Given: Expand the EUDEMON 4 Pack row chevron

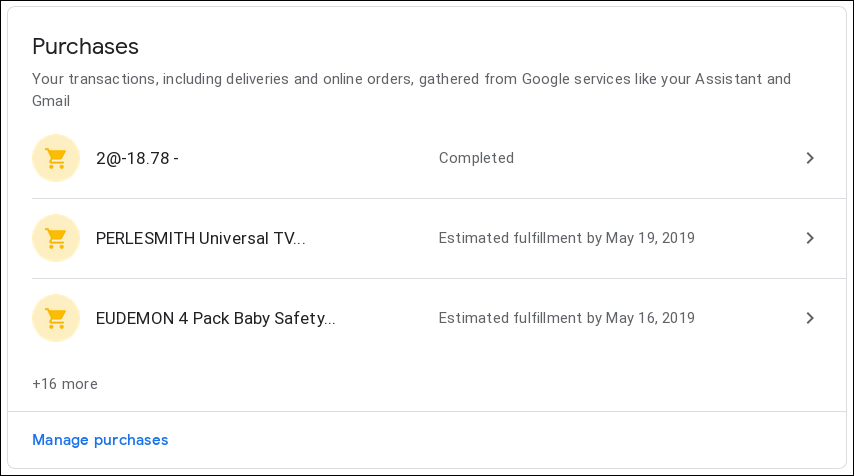Looking at the screenshot, I should (810, 318).
